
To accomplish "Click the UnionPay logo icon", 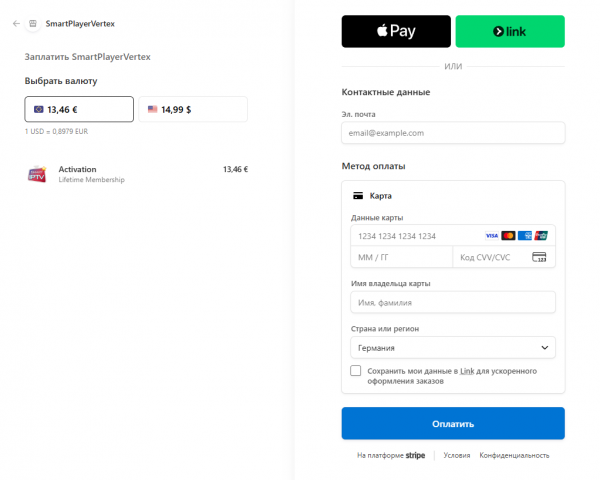I will (541, 236).
